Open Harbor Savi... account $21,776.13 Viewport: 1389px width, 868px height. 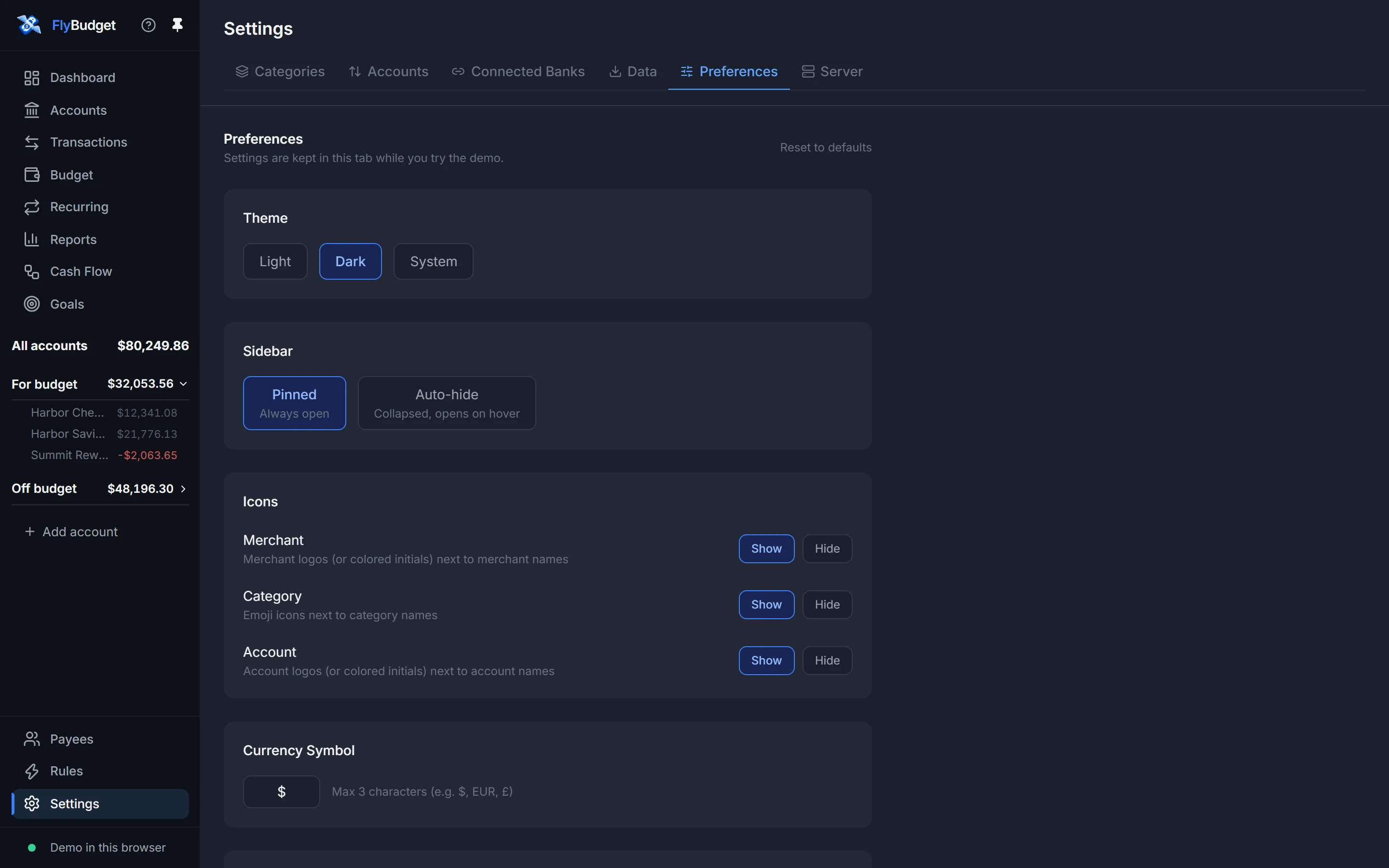coord(104,434)
